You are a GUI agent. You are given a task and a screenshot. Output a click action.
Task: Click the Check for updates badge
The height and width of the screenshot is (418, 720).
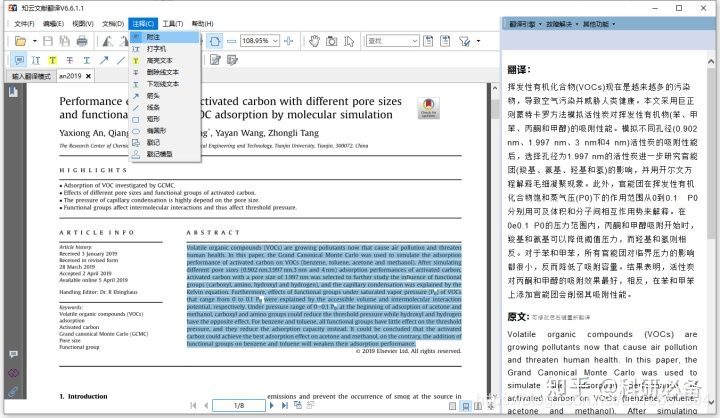click(428, 108)
